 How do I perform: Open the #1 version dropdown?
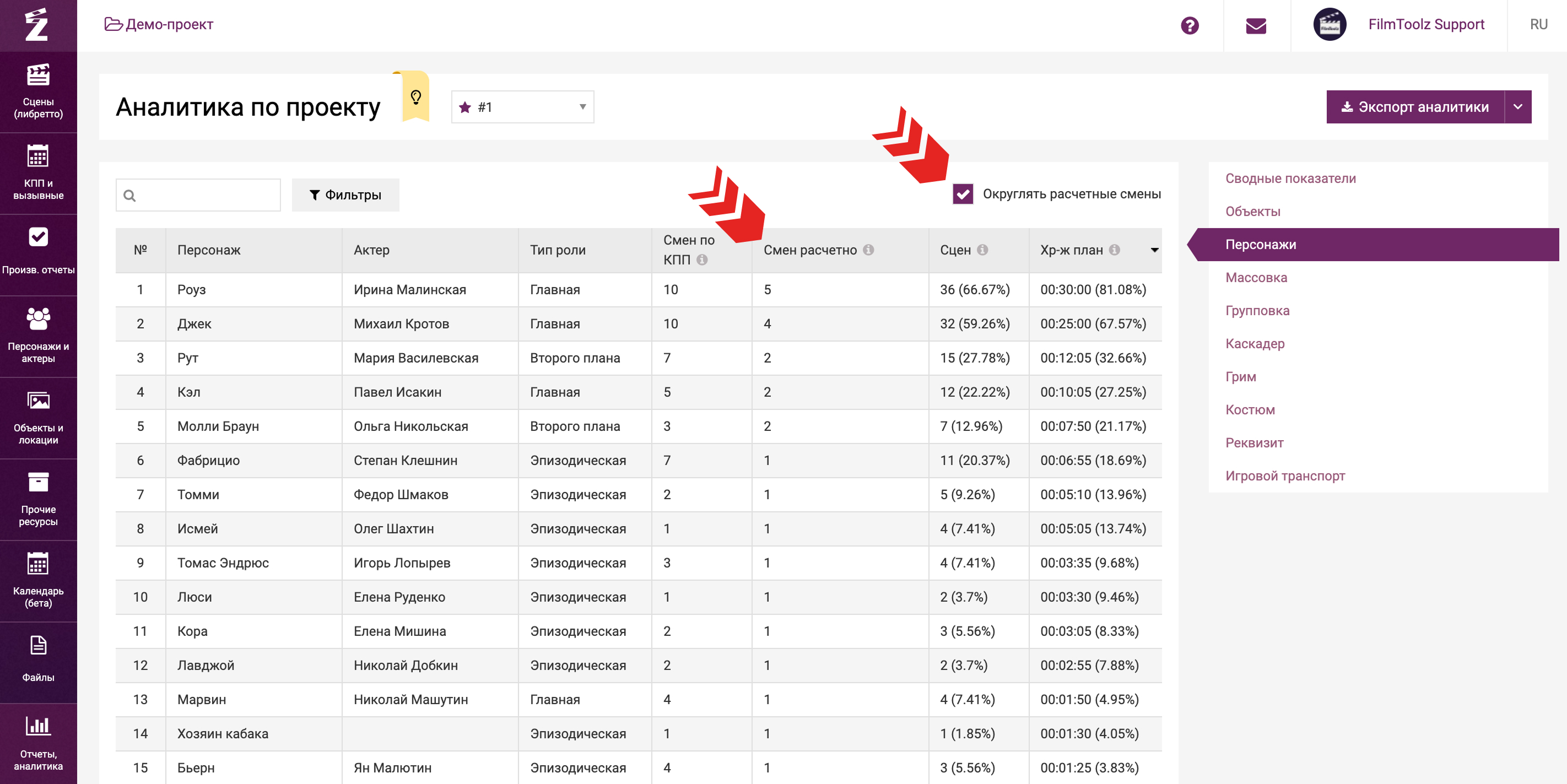522,107
